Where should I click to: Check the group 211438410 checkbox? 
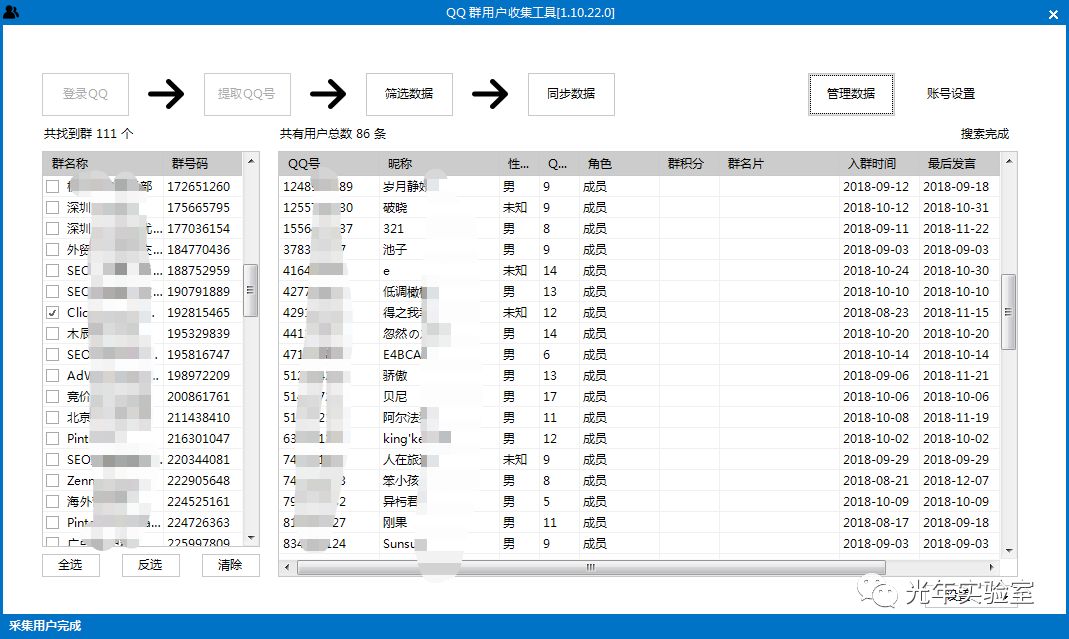[x=52, y=417]
